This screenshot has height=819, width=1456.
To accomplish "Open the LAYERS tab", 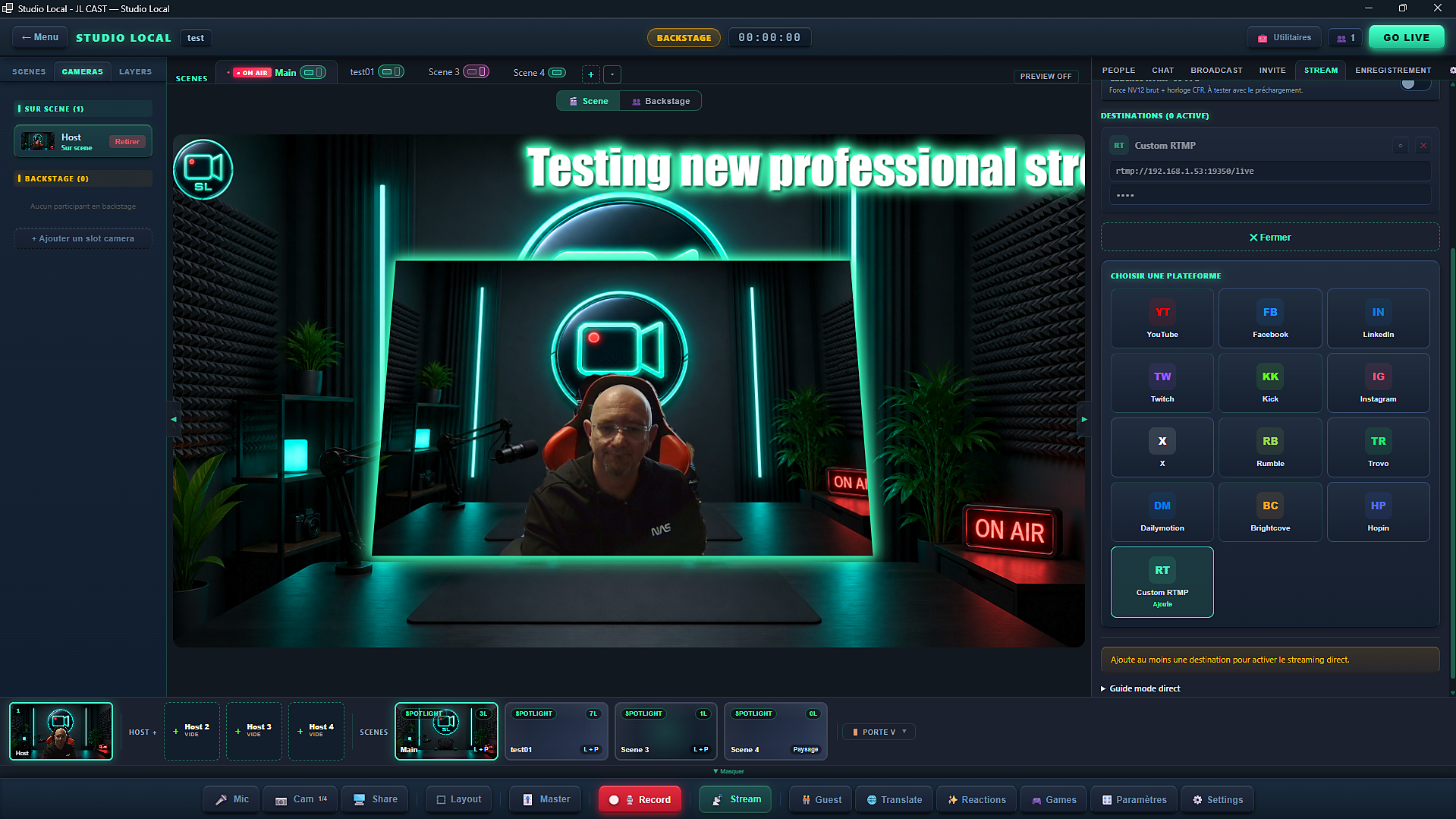I will click(135, 71).
